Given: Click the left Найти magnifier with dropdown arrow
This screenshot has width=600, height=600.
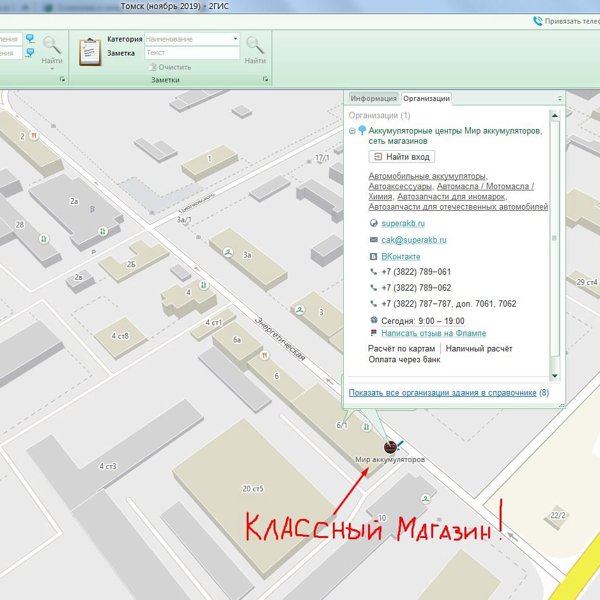Looking at the screenshot, I should (52, 50).
